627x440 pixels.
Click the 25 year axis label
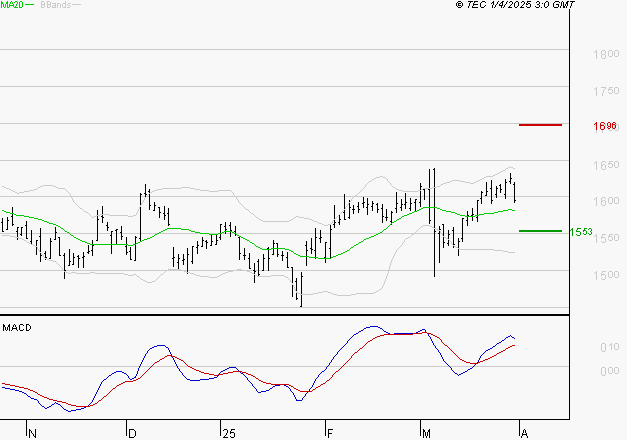(229, 434)
